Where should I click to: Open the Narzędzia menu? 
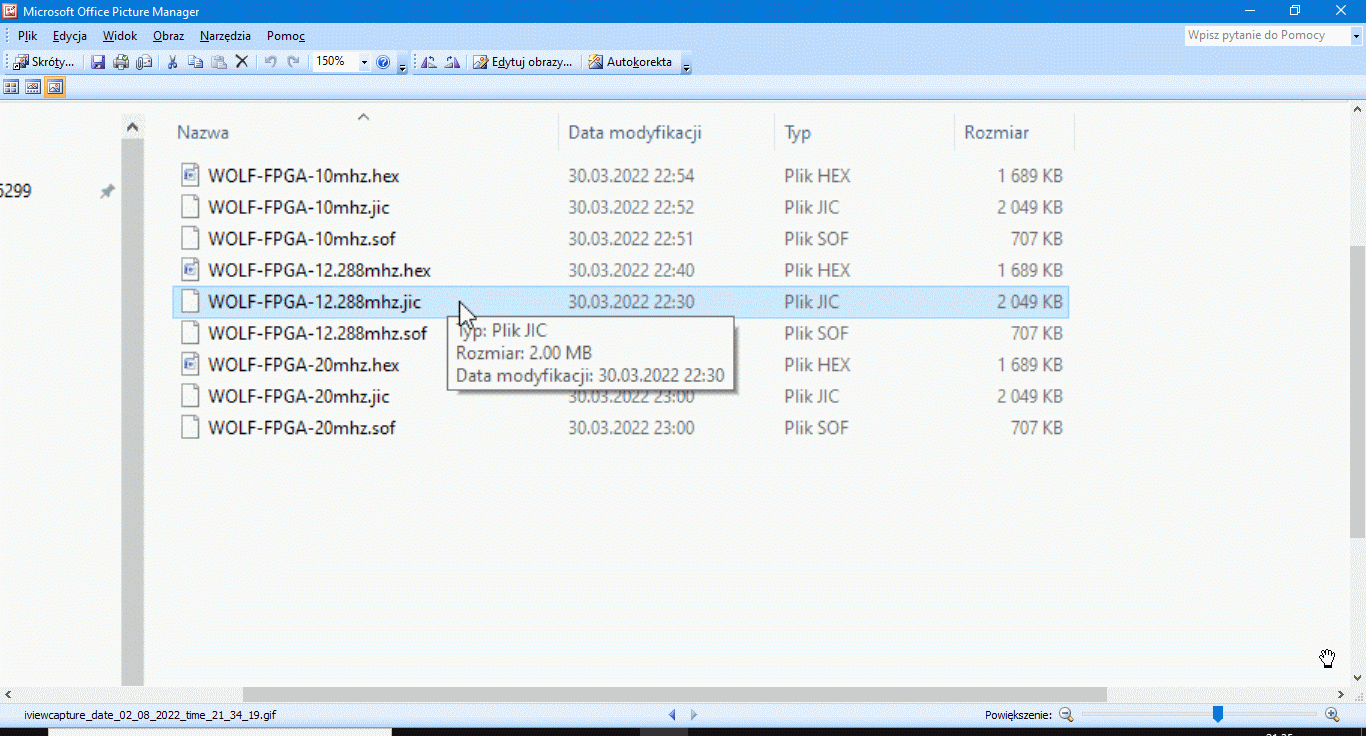[225, 36]
